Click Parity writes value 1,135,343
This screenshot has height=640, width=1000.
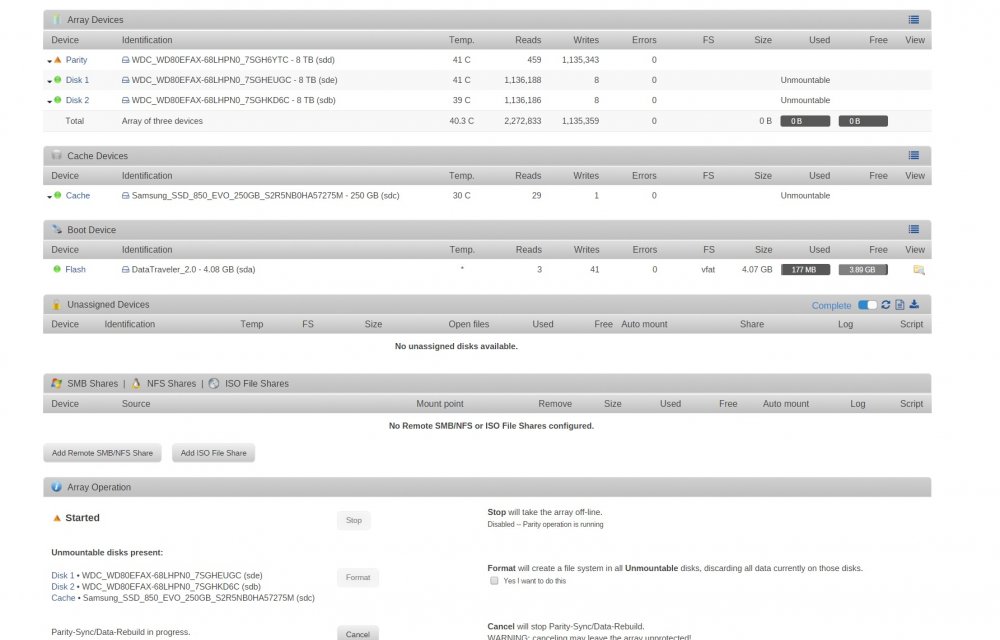(580, 60)
